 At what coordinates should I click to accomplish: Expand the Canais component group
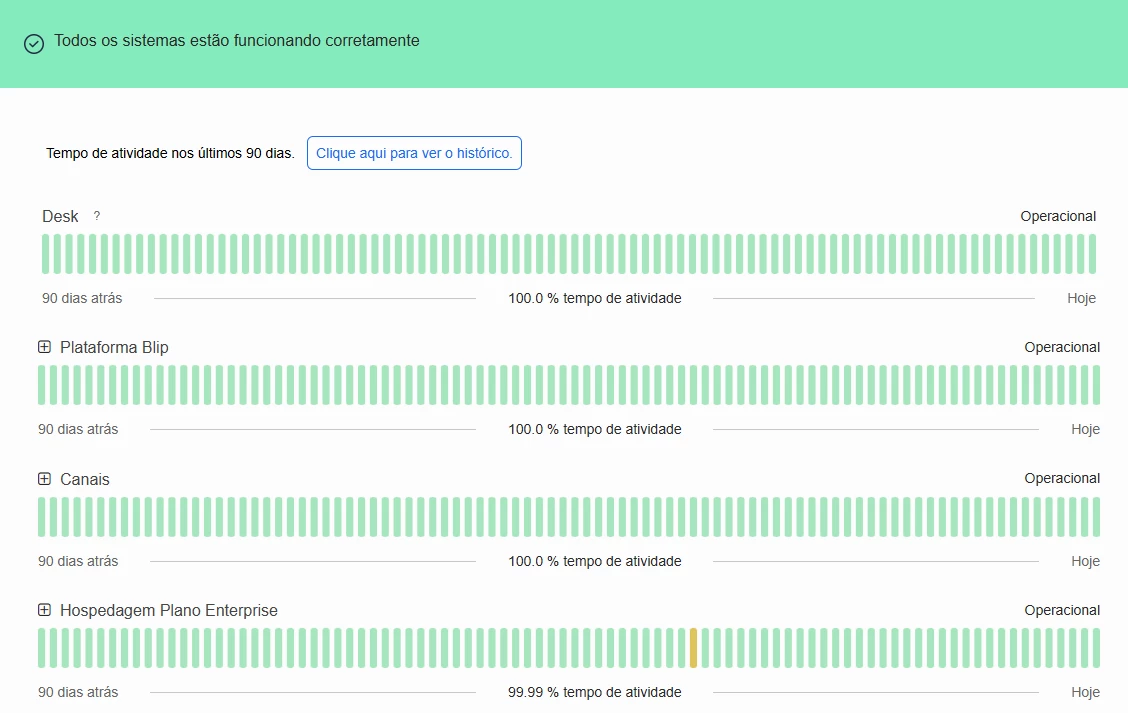point(44,478)
